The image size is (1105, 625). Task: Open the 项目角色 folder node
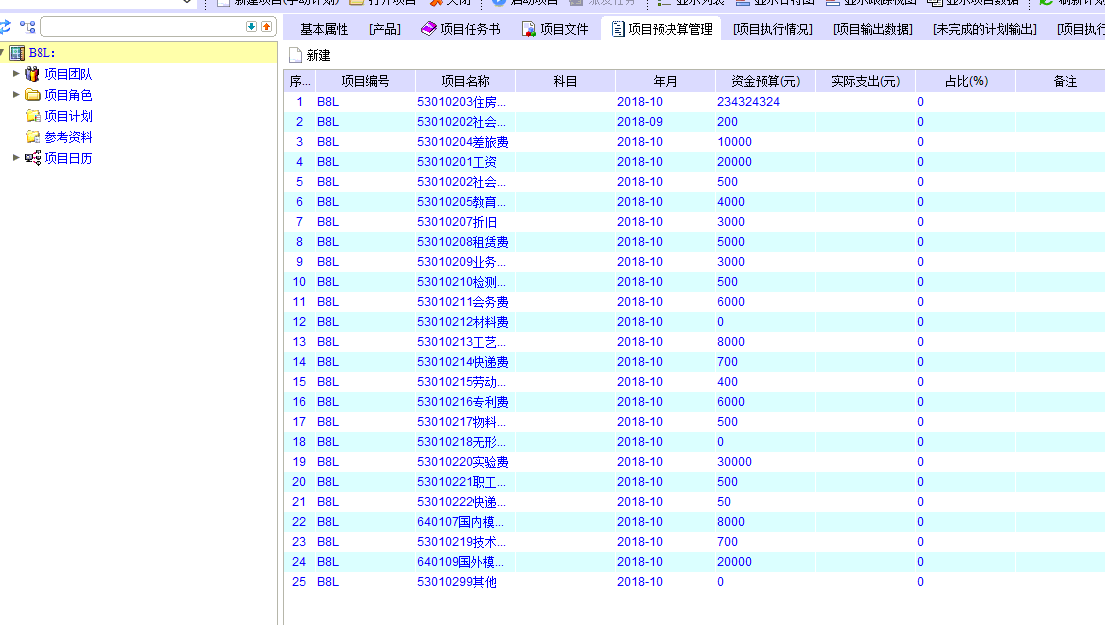(68, 95)
